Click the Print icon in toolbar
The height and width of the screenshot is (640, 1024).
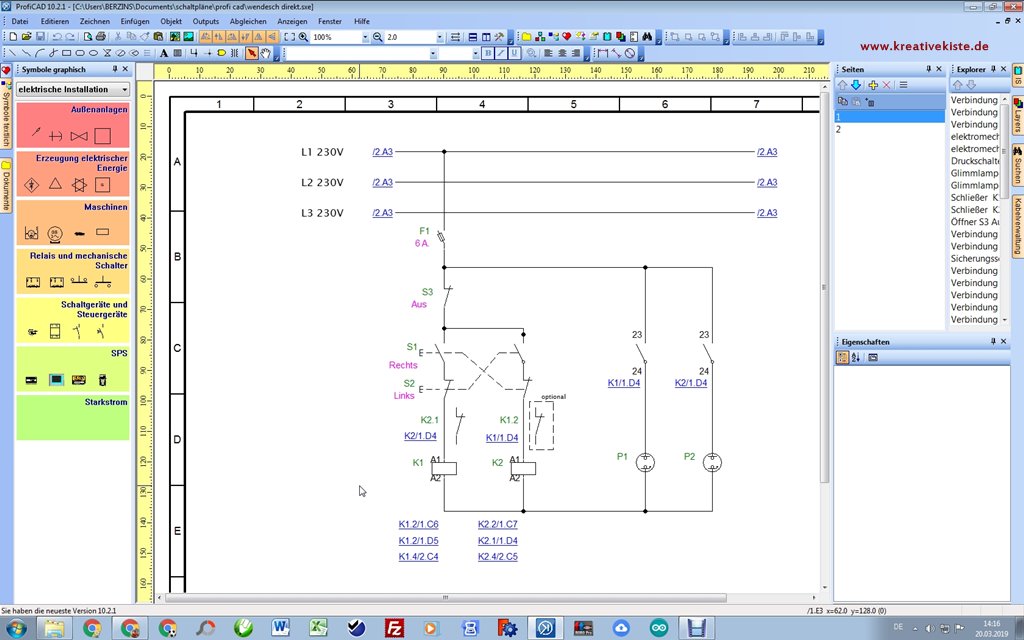(100, 37)
